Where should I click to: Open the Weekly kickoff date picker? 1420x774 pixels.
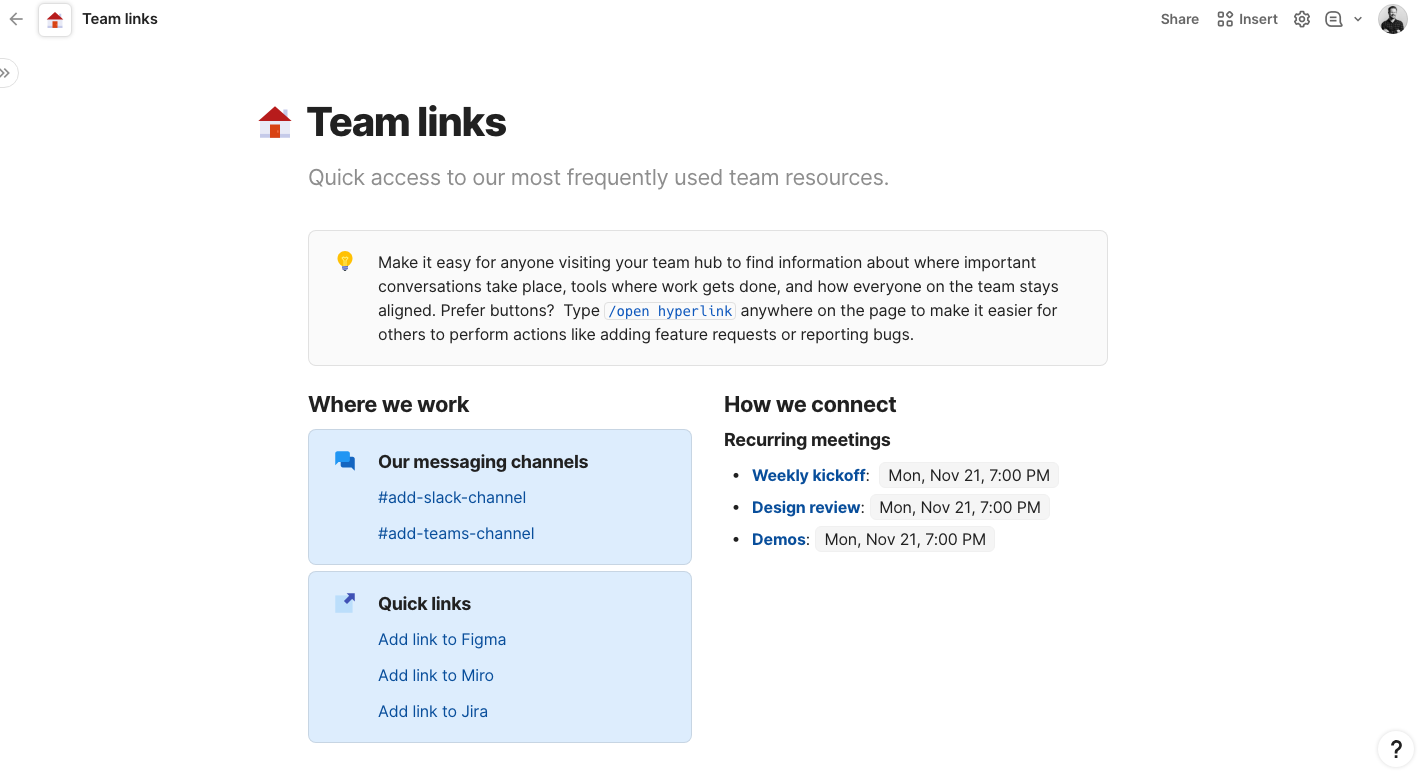[968, 475]
